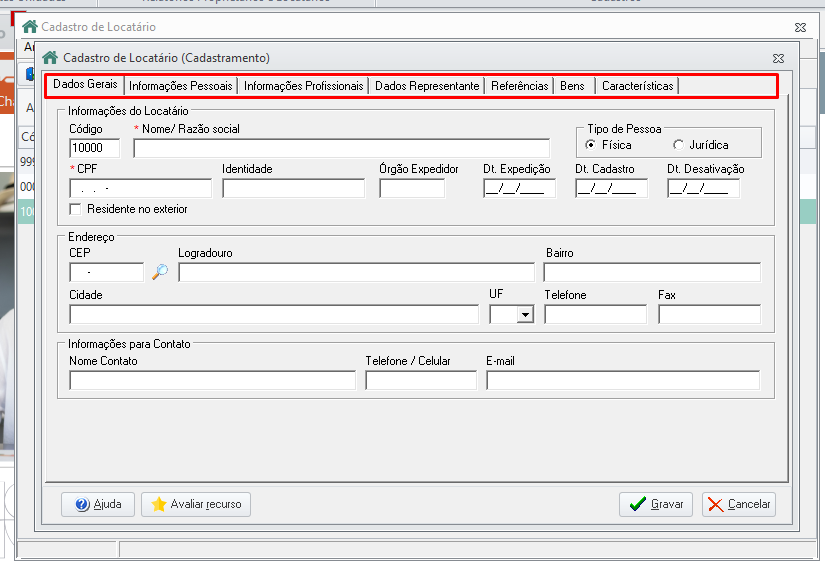Click the Dt. Cadastro date field

[611, 188]
